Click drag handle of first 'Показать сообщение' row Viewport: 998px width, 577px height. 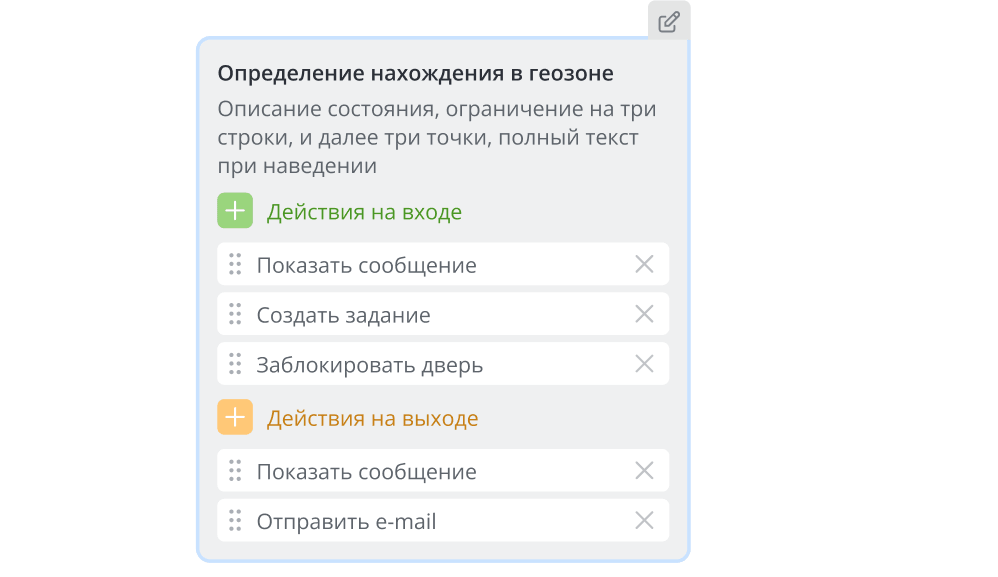pyautogui.click(x=237, y=264)
